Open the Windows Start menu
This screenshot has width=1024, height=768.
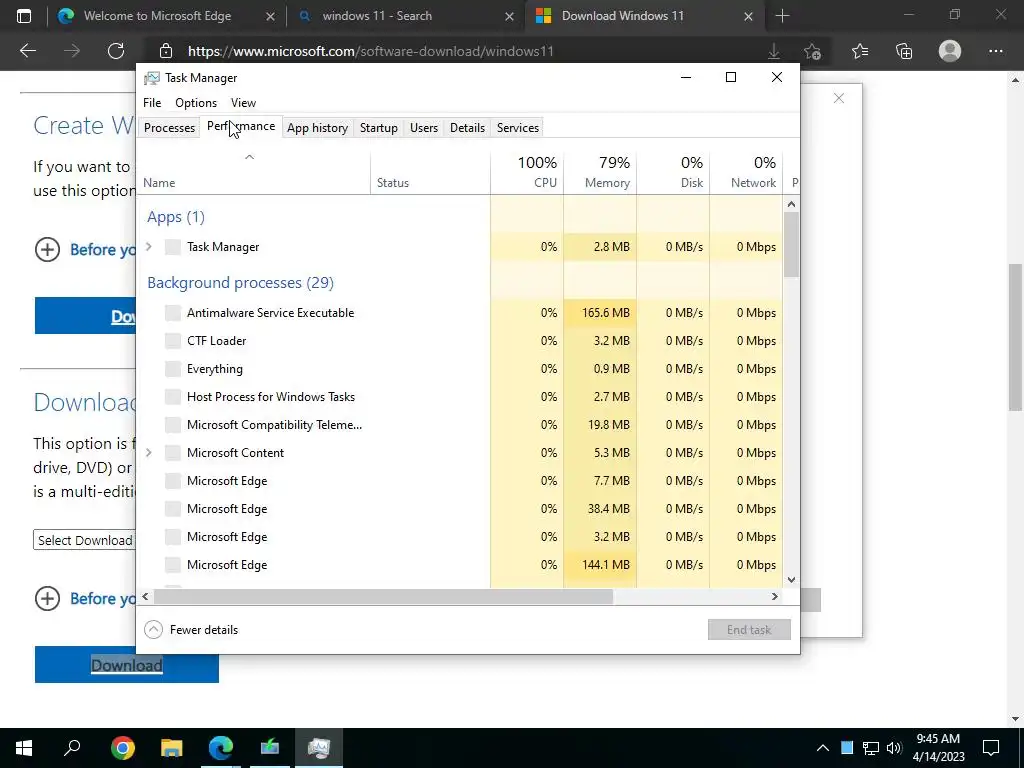24,748
